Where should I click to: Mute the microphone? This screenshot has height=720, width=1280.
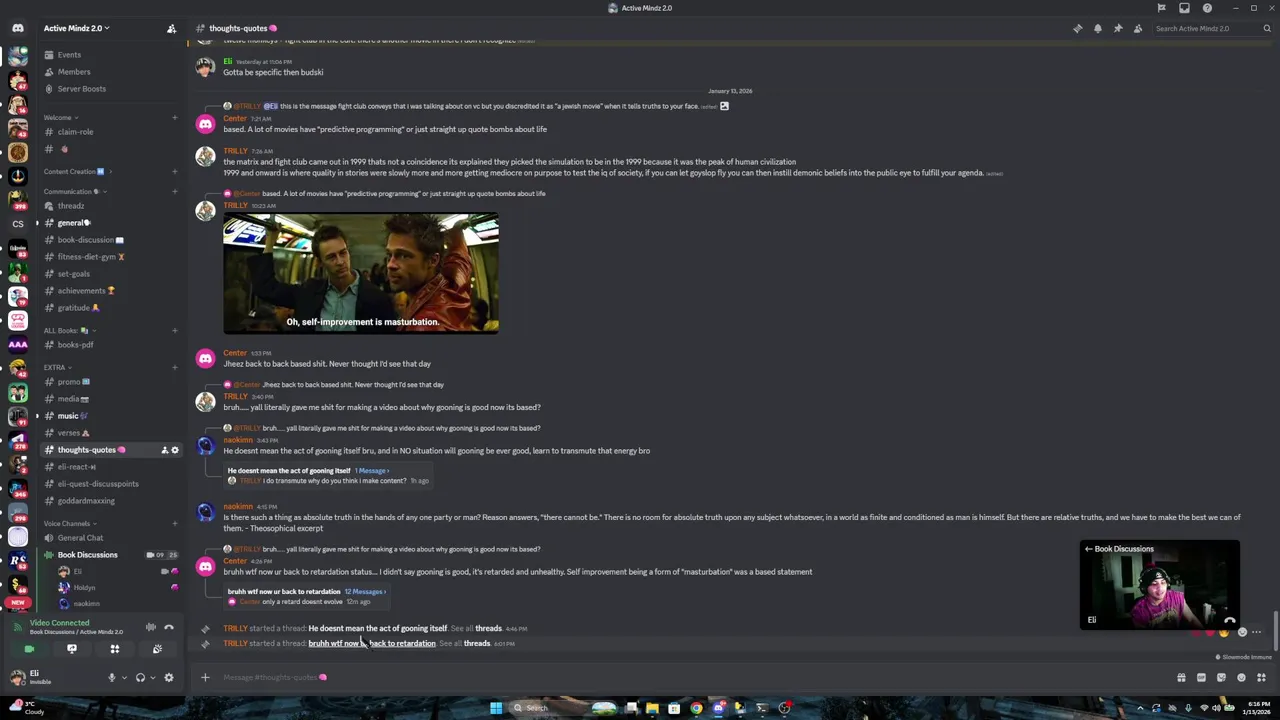(x=112, y=677)
